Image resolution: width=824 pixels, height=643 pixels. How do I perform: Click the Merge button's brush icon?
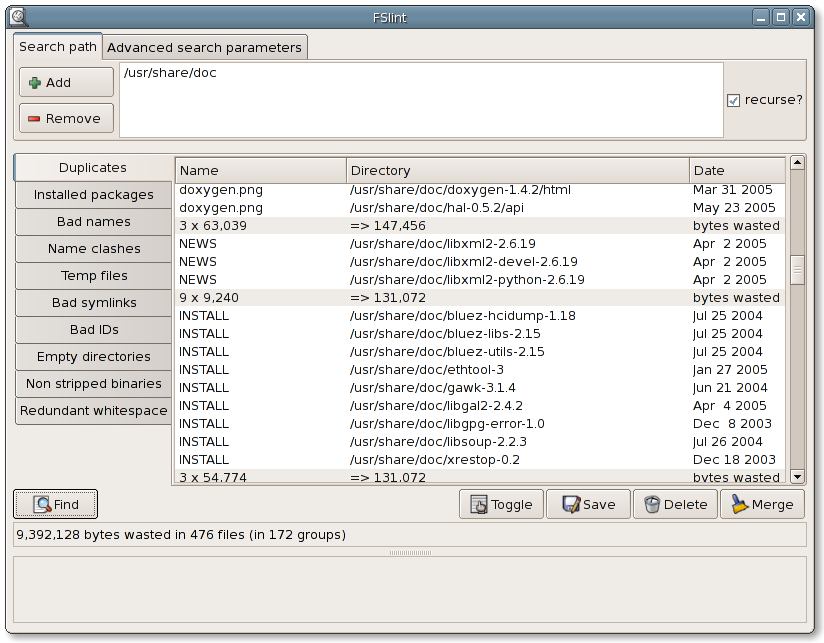tap(739, 504)
